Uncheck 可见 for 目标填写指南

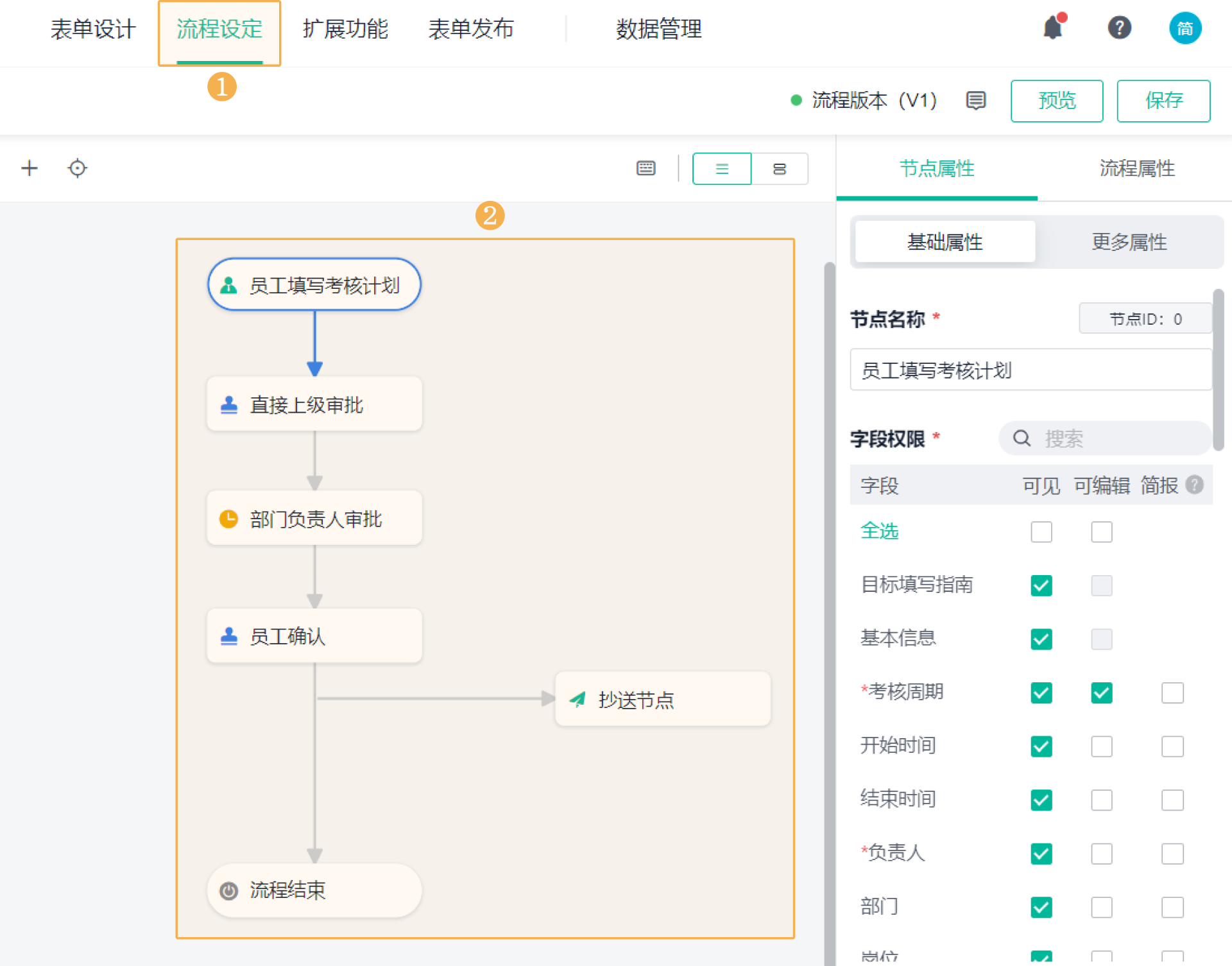click(1041, 585)
